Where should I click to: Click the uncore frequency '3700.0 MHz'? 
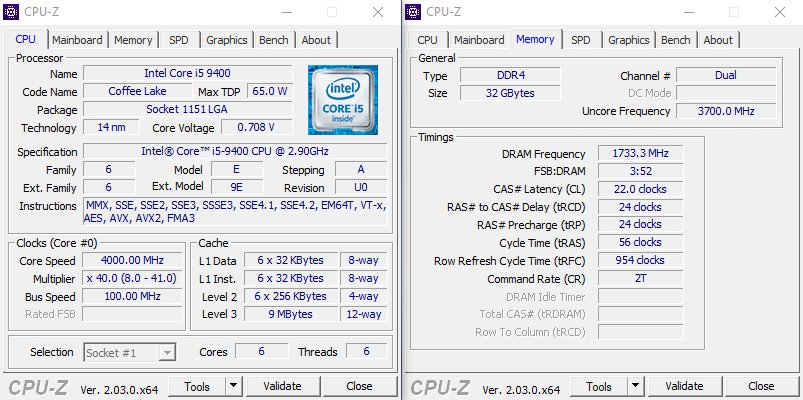click(x=726, y=111)
